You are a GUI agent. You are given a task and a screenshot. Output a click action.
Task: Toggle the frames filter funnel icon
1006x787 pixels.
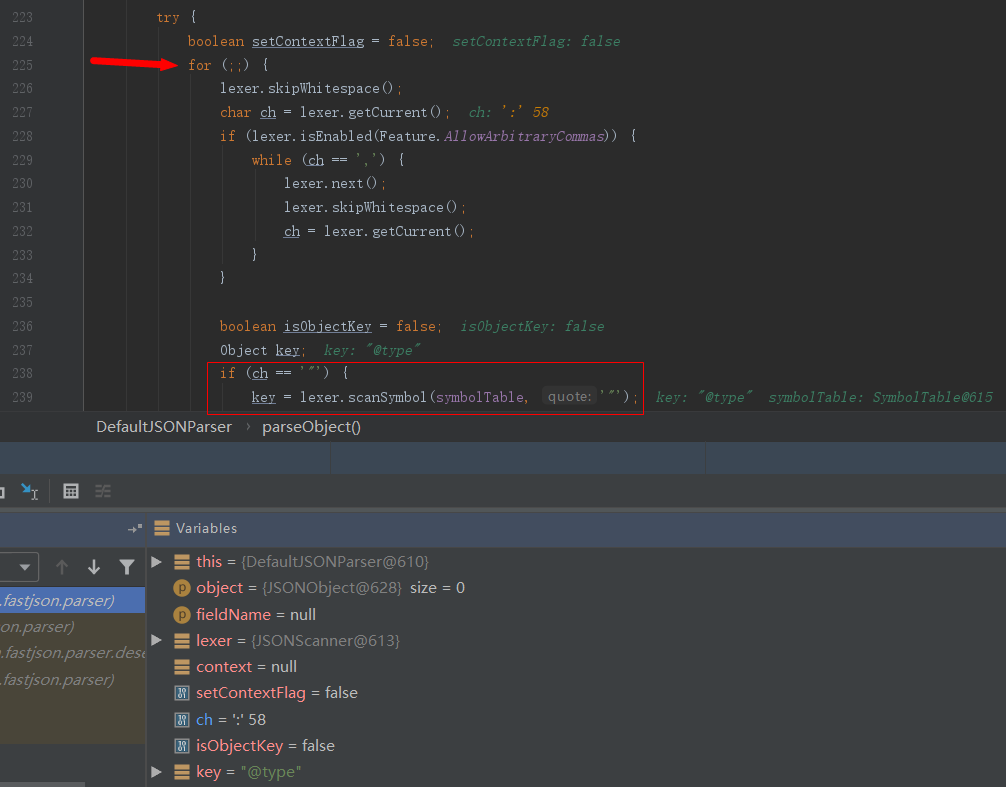127,567
